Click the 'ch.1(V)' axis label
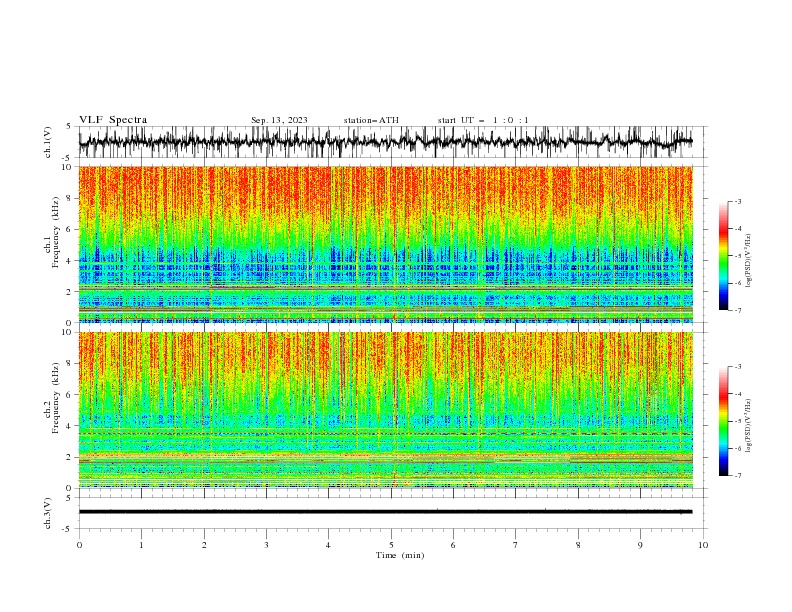Viewport: 792px width, 612px height. 48,142
